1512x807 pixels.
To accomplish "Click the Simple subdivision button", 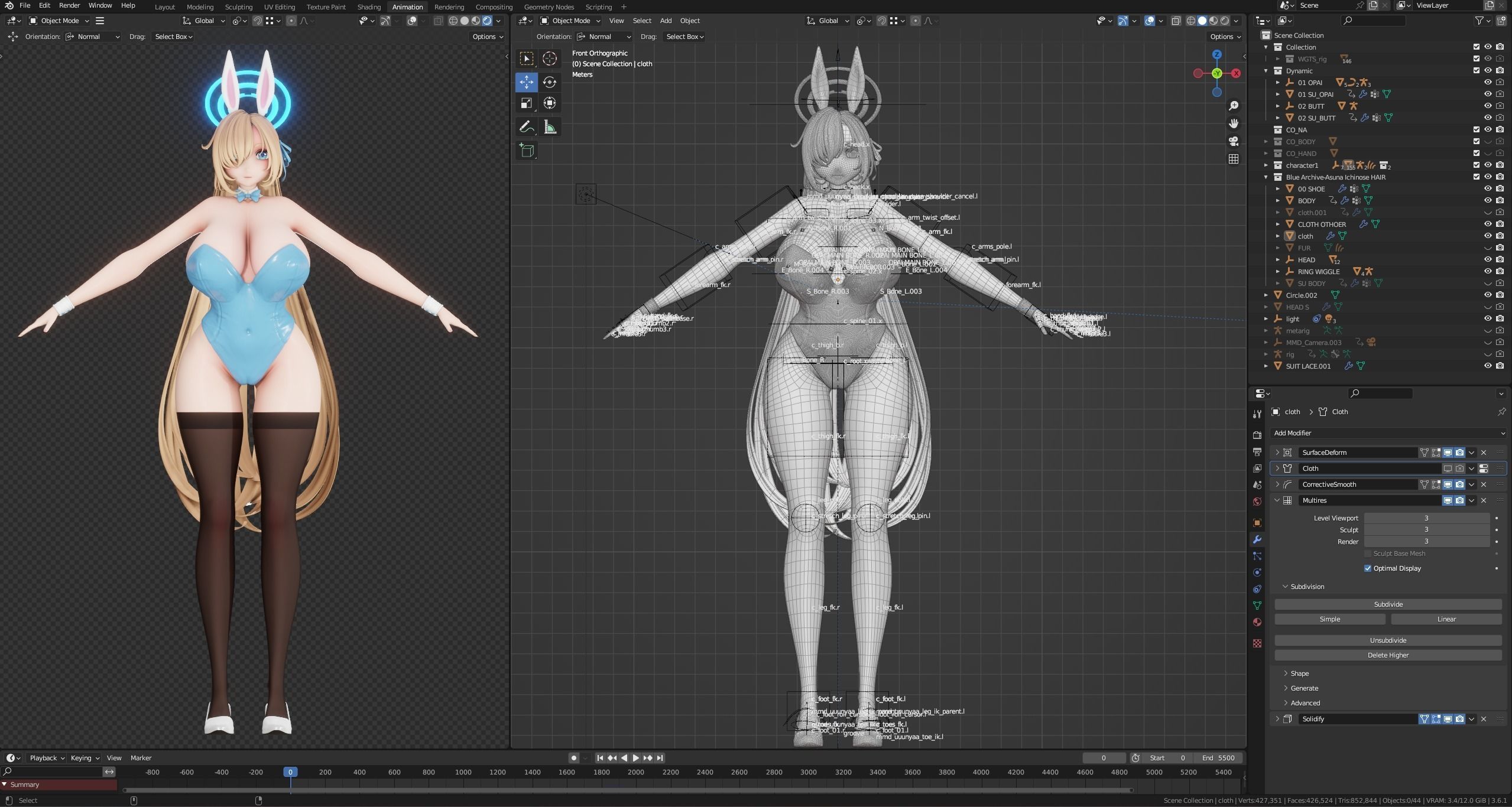I will (1330, 619).
